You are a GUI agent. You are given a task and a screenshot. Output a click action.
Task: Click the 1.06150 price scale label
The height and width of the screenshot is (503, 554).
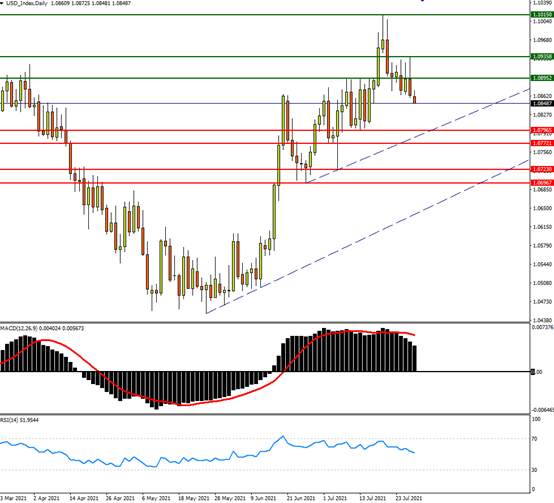point(543,227)
